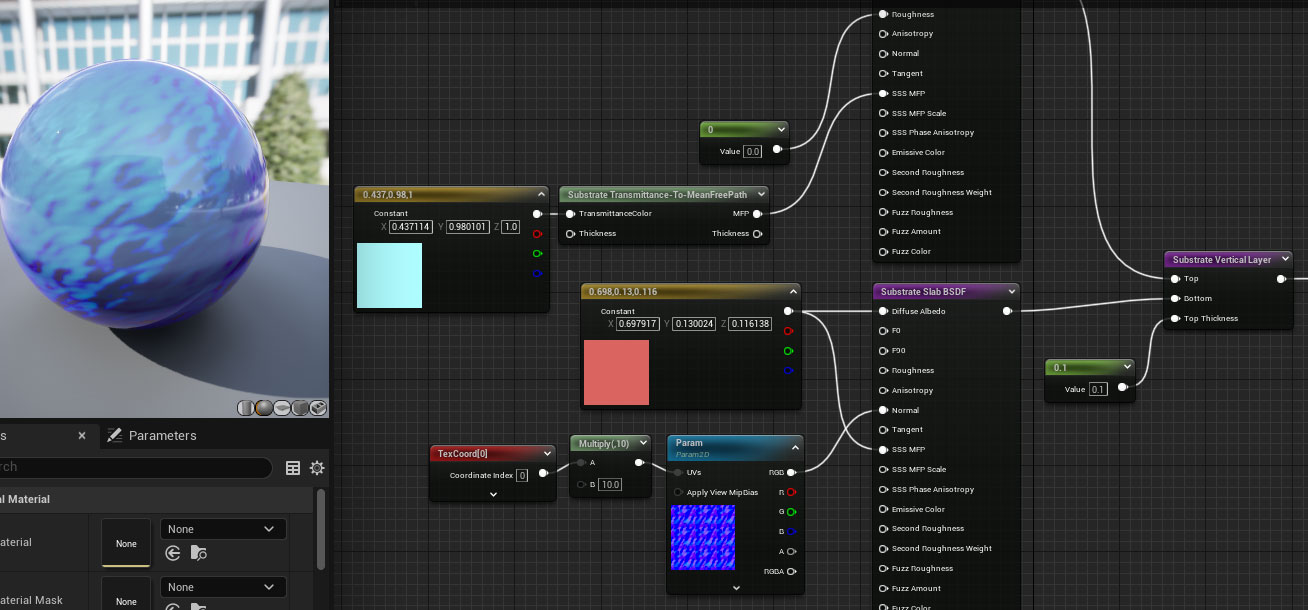Viewport: 1308px width, 610px height.
Task: Click the None thumbnail for Material Mask
Action: 126,598
